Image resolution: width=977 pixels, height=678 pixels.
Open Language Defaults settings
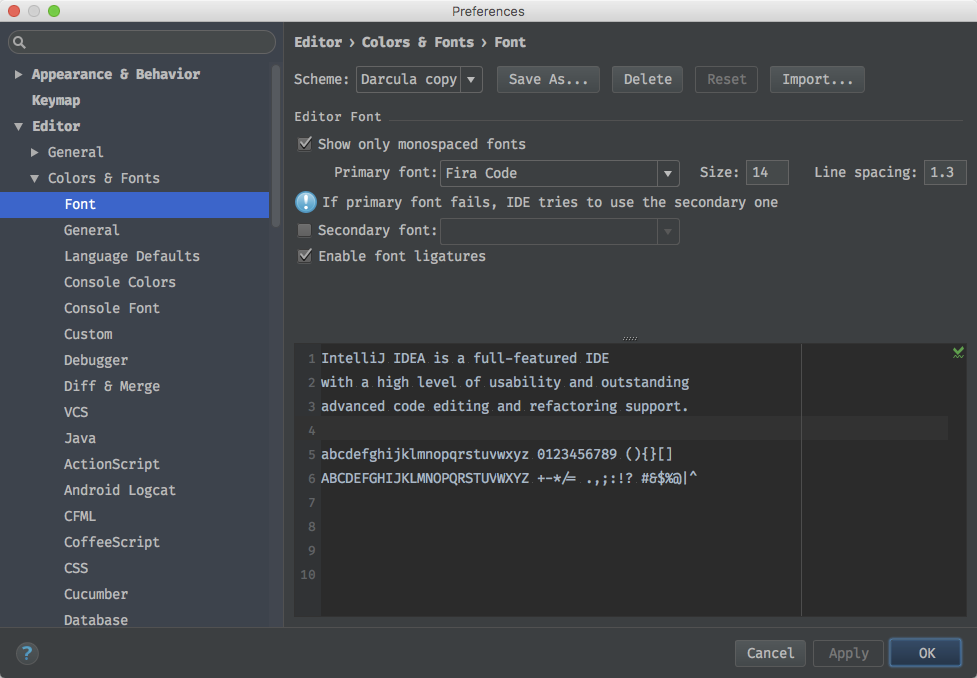click(132, 256)
